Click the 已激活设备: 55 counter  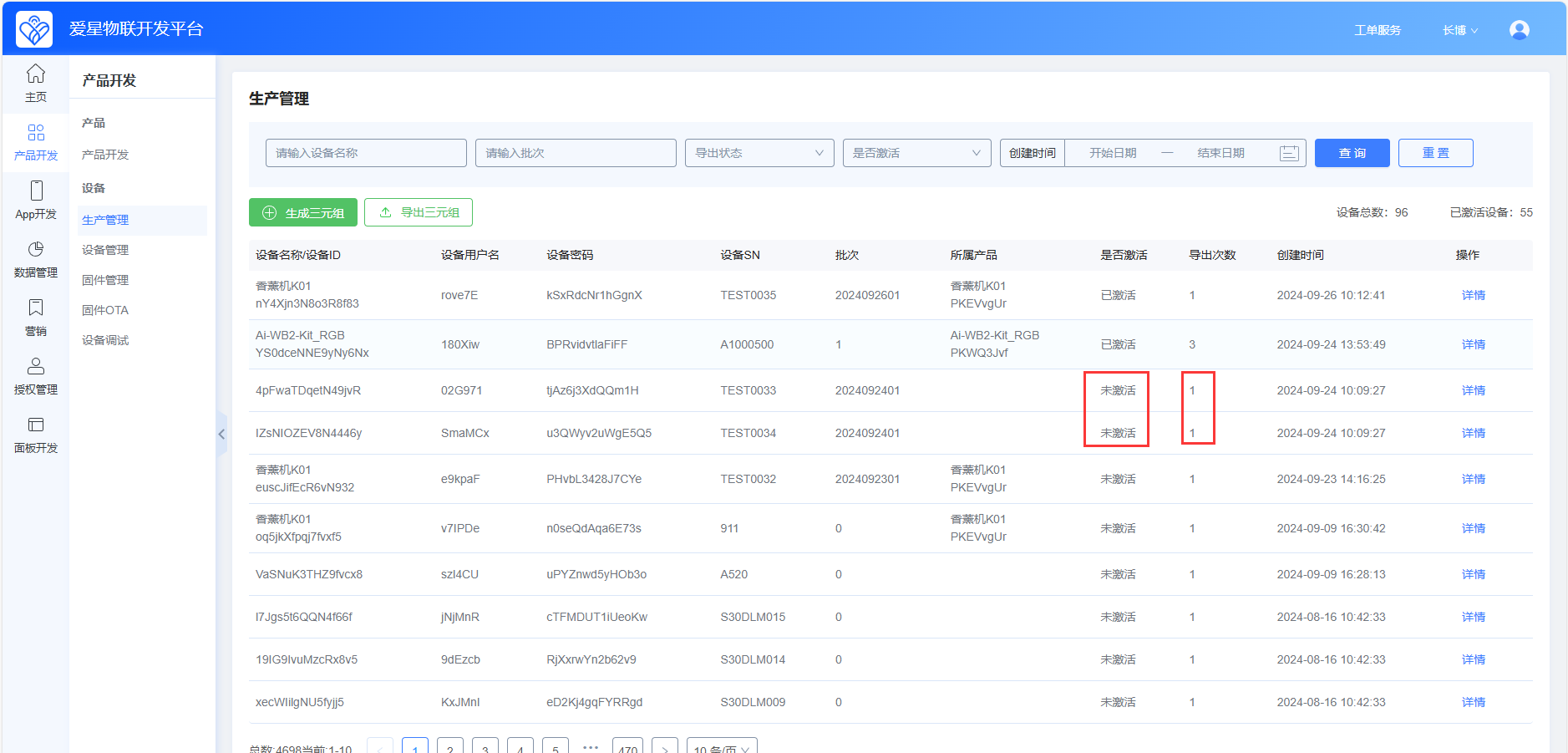coord(1491,212)
